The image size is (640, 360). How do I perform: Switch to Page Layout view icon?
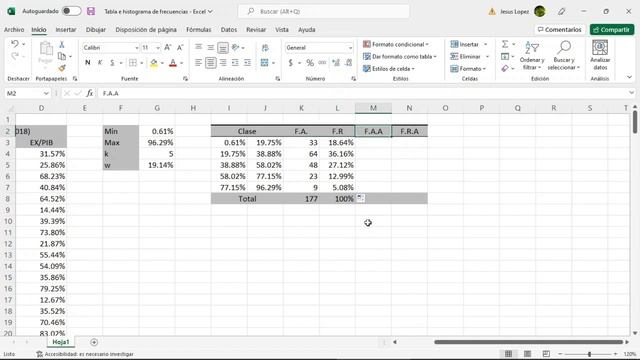pos(527,354)
